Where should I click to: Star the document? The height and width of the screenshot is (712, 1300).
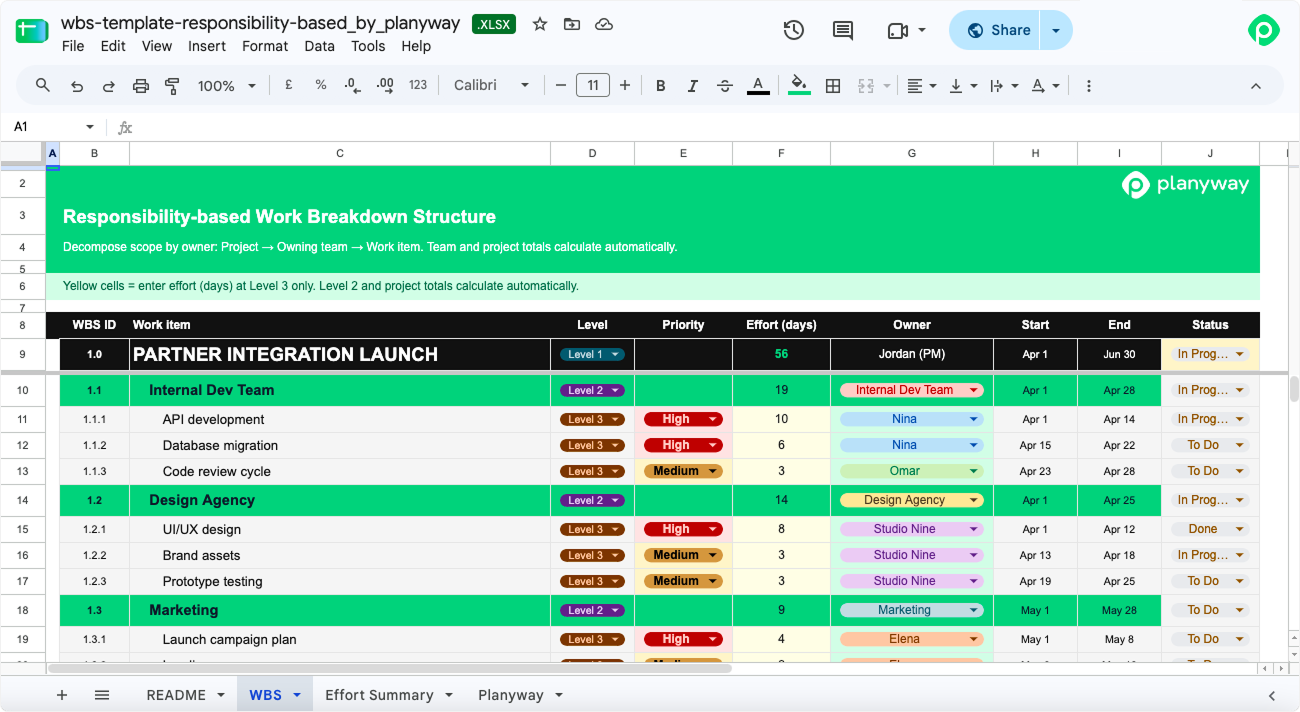pos(540,24)
